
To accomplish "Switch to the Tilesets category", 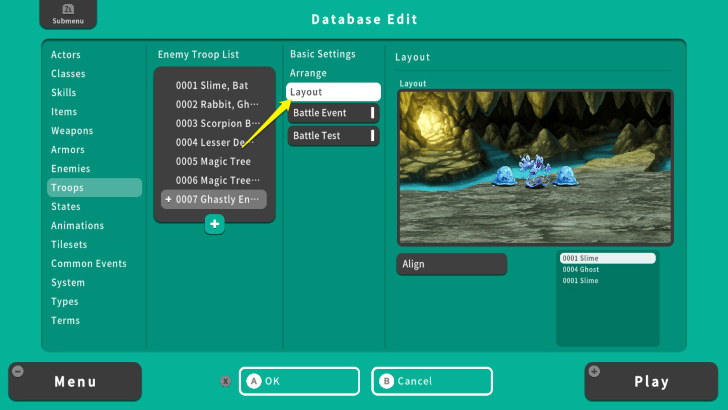I will 69,245.
